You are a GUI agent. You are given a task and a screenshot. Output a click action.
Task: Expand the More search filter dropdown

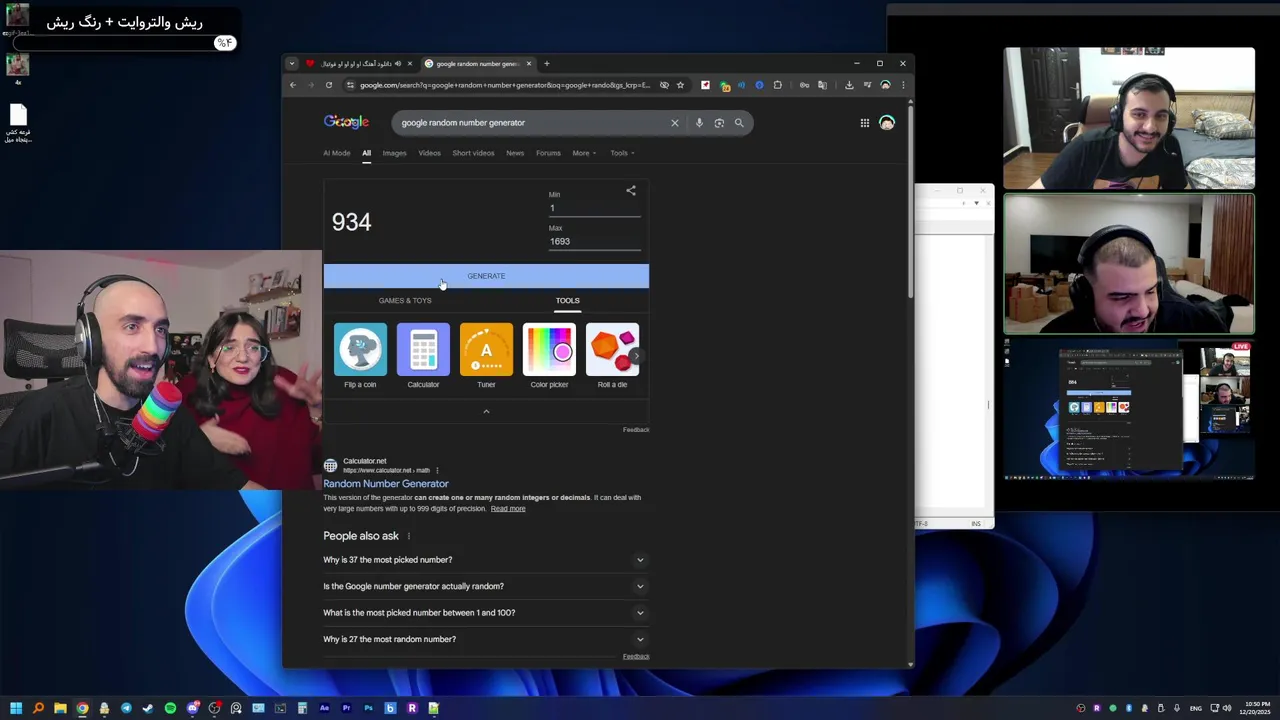coord(584,153)
